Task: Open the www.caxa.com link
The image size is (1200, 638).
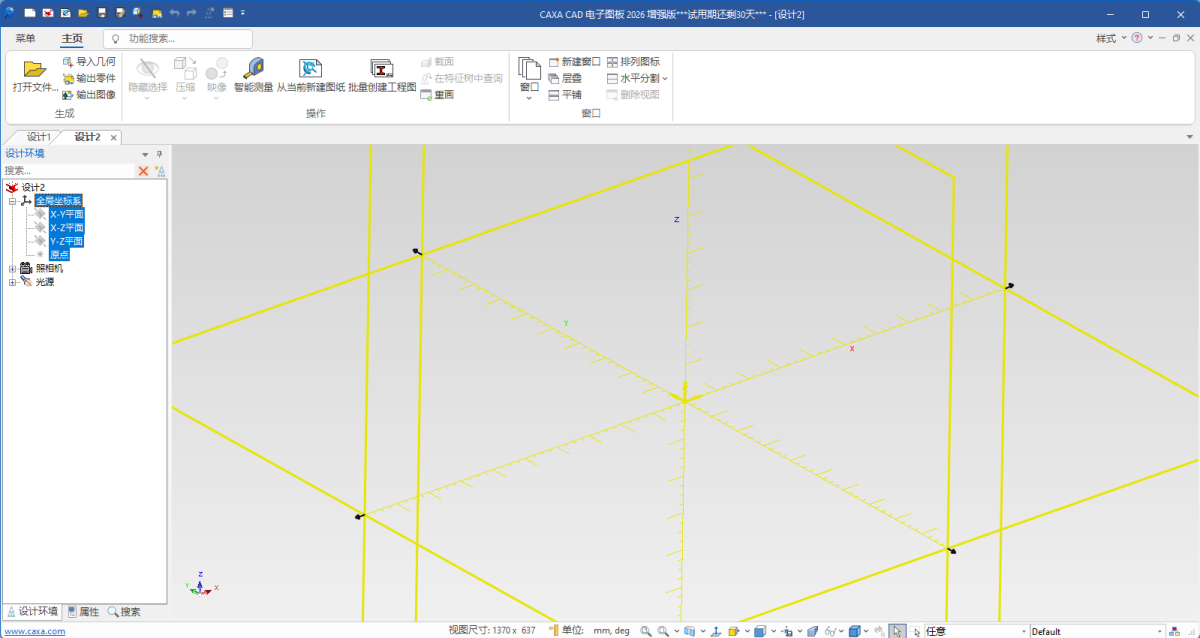Action: (x=35, y=631)
